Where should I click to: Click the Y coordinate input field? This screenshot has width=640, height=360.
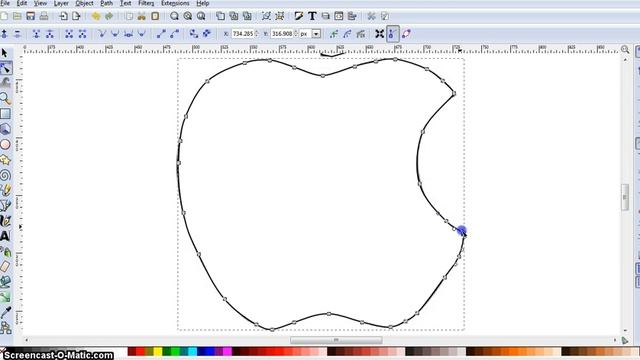coord(282,34)
